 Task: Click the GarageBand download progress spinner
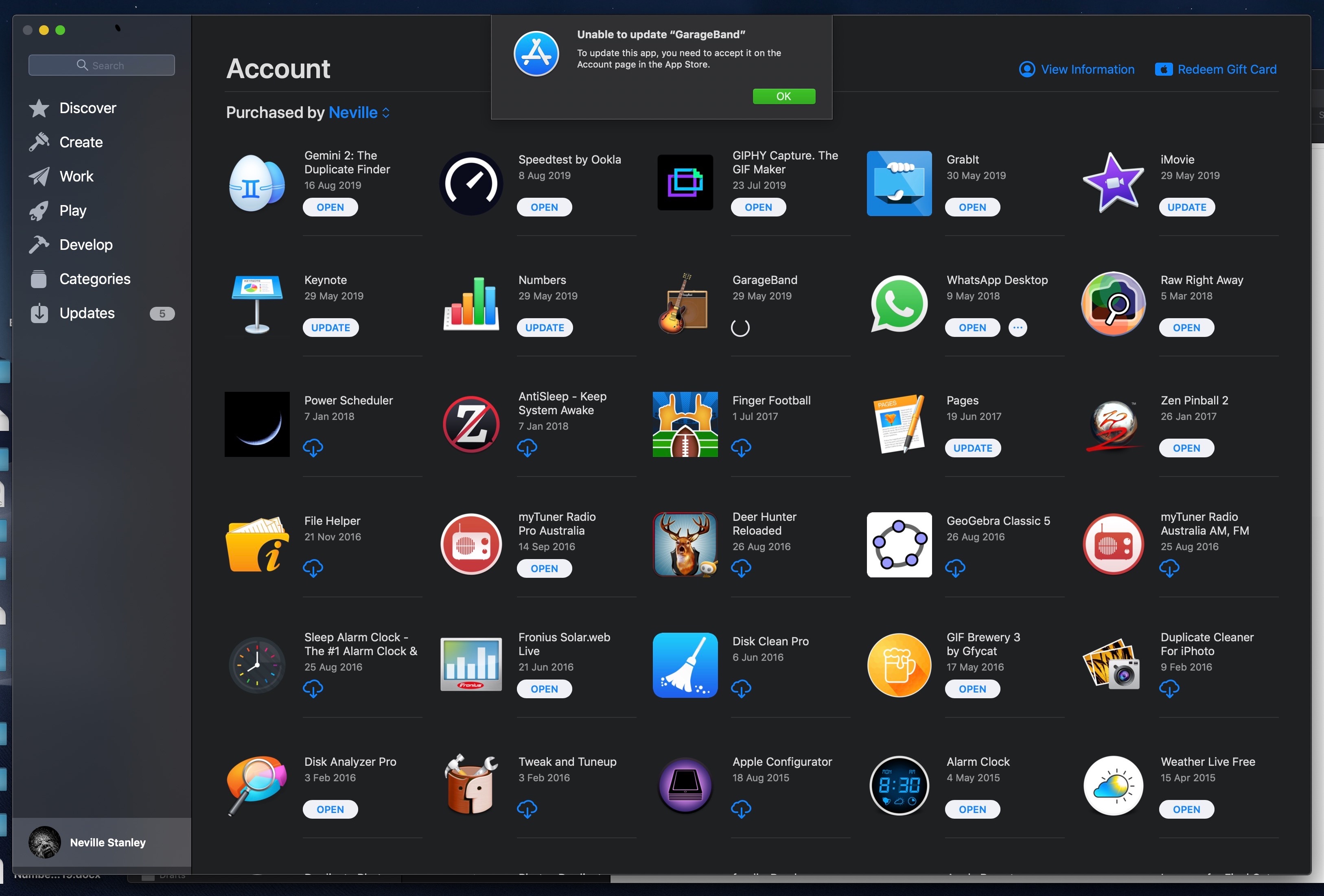741,328
